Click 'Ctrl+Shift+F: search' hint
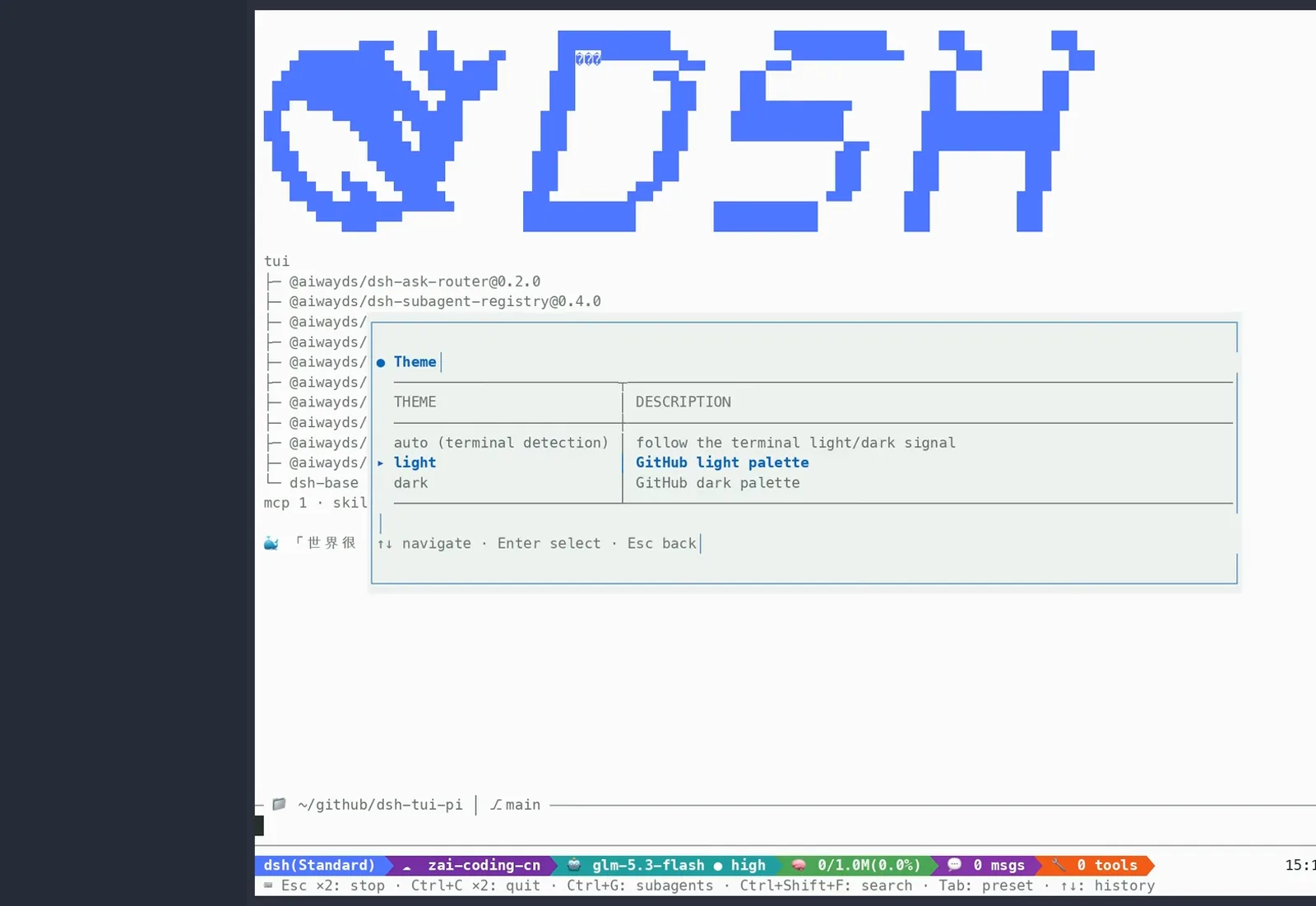 click(826, 885)
